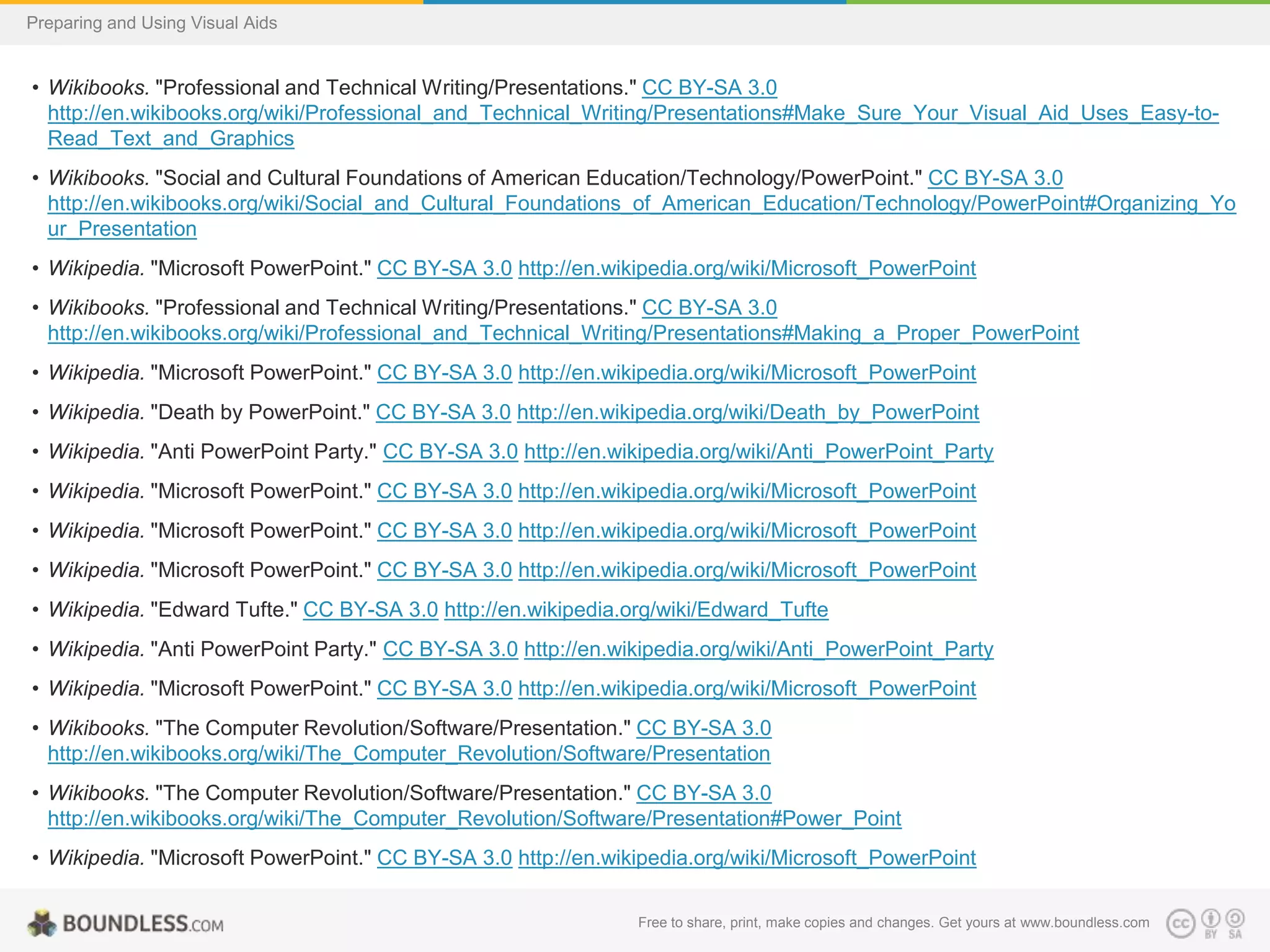Open the Edward_Tufte Wikipedia URL
This screenshot has height=952, width=1270.
pyautogui.click(x=636, y=610)
